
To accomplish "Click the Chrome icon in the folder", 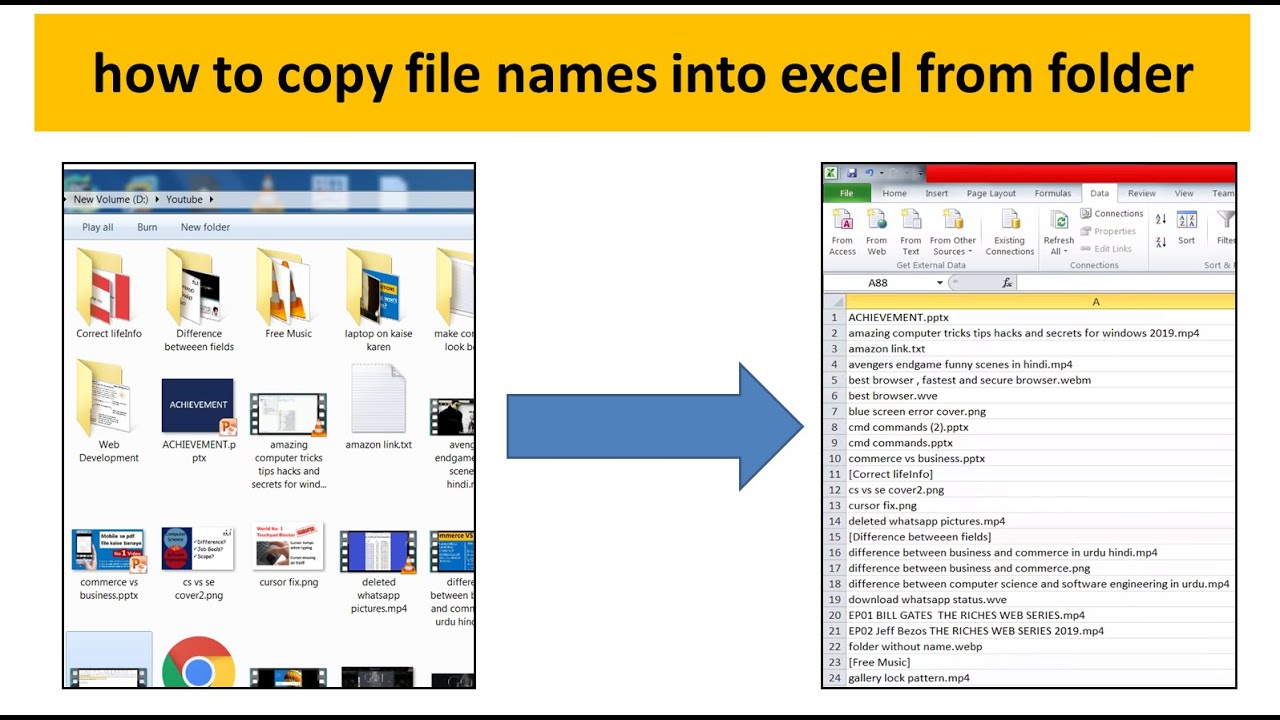I will (198, 663).
